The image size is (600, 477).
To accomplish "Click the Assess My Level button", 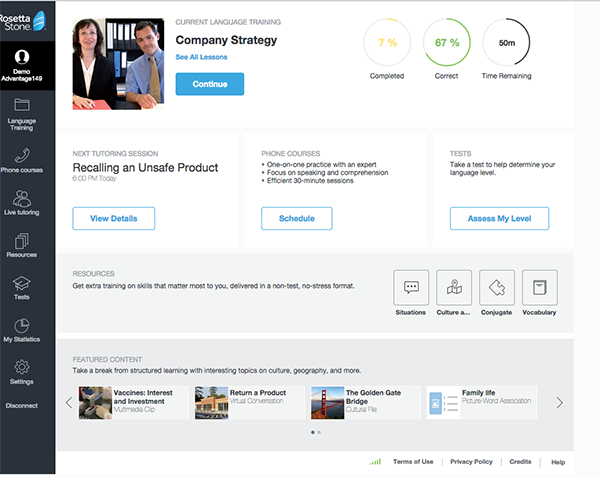I will [498, 218].
